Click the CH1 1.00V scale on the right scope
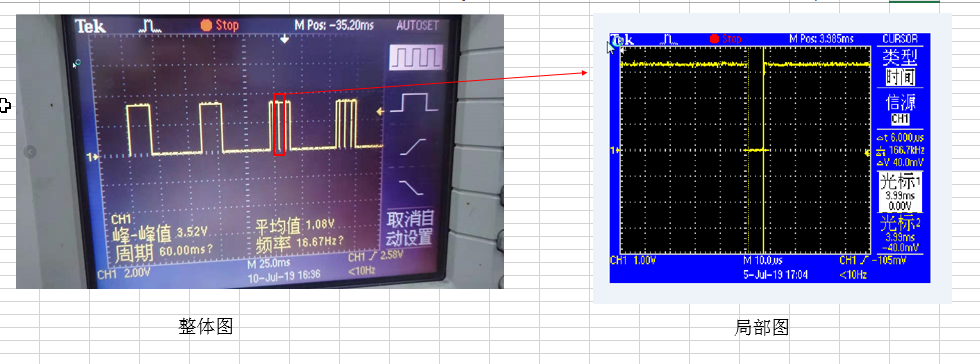The width and height of the screenshot is (980, 364). pos(632,260)
